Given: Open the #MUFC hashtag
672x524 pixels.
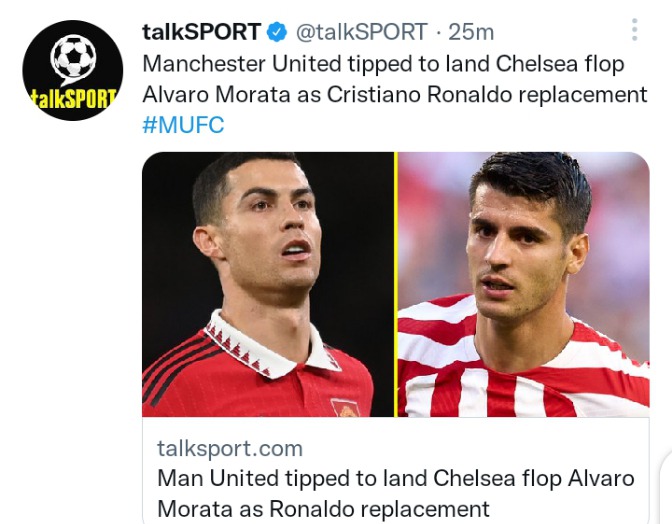Looking at the screenshot, I should point(183,125).
